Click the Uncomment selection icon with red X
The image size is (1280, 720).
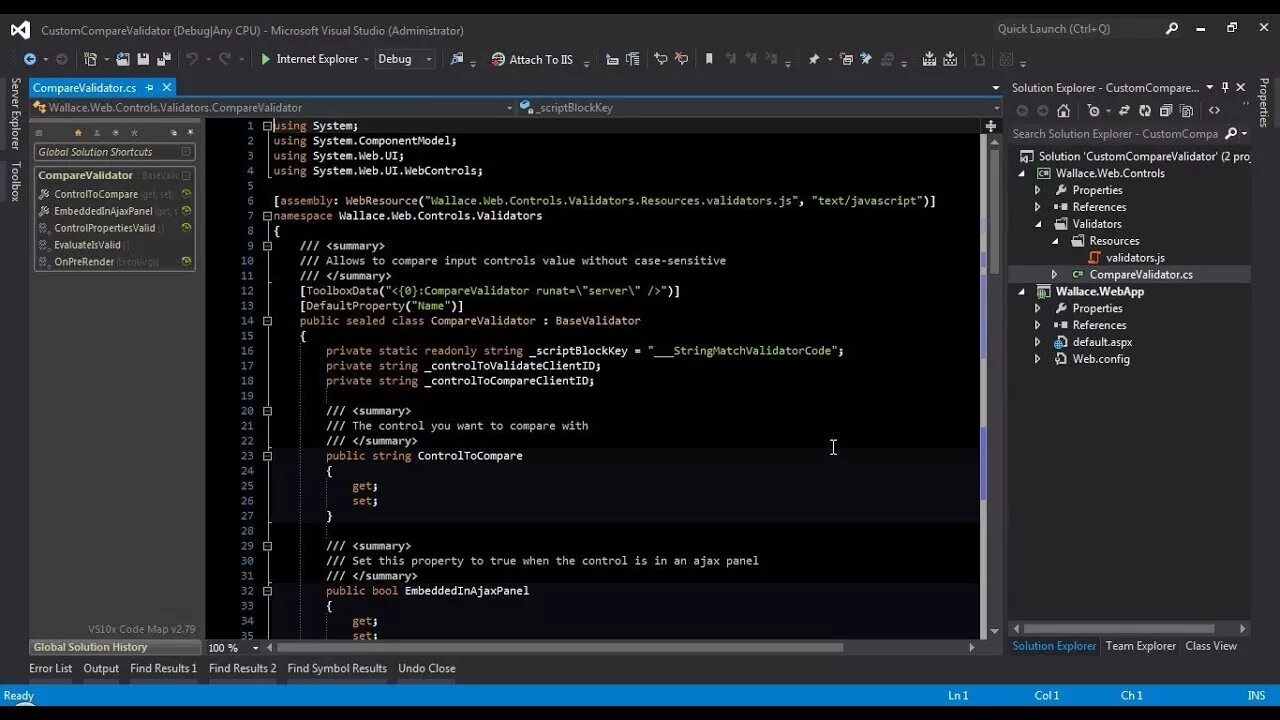coord(681,59)
